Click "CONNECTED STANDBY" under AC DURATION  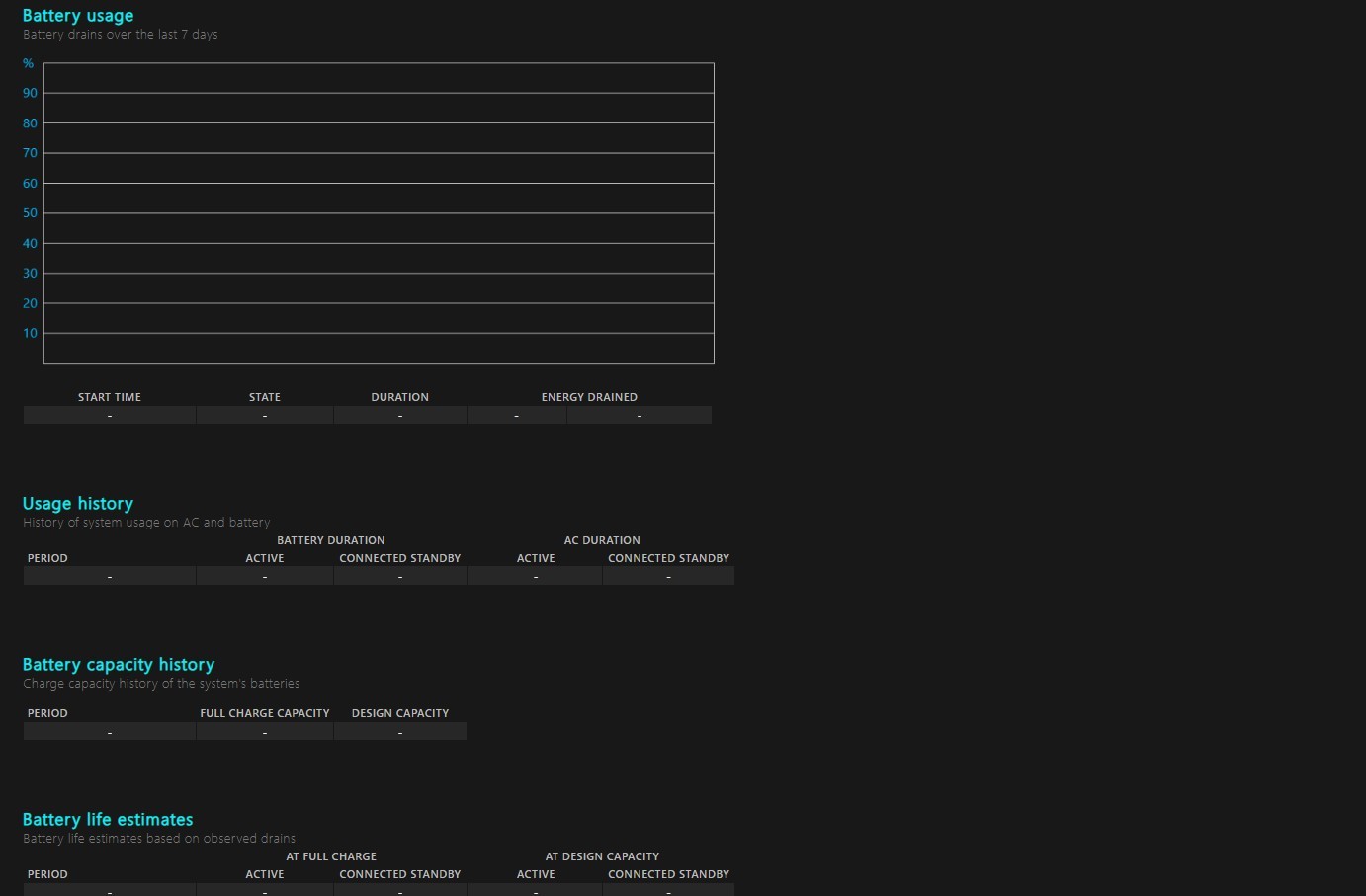point(669,558)
